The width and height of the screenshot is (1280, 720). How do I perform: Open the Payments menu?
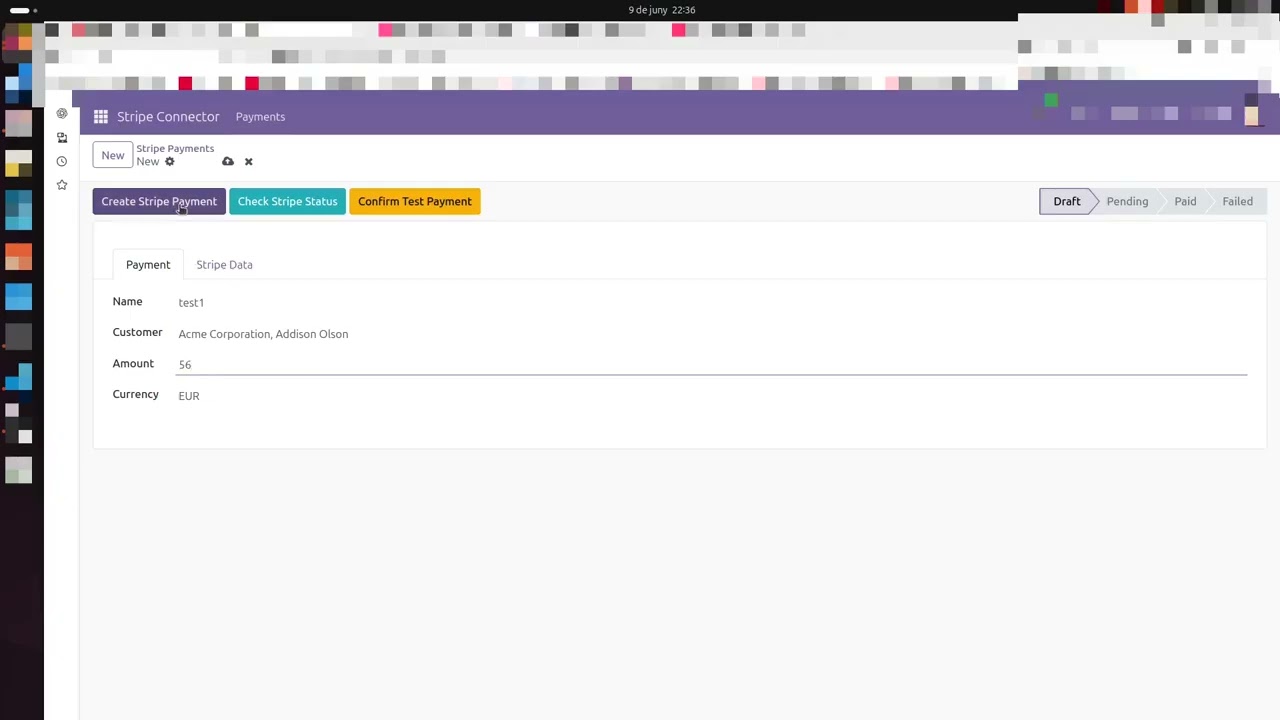tap(260, 117)
